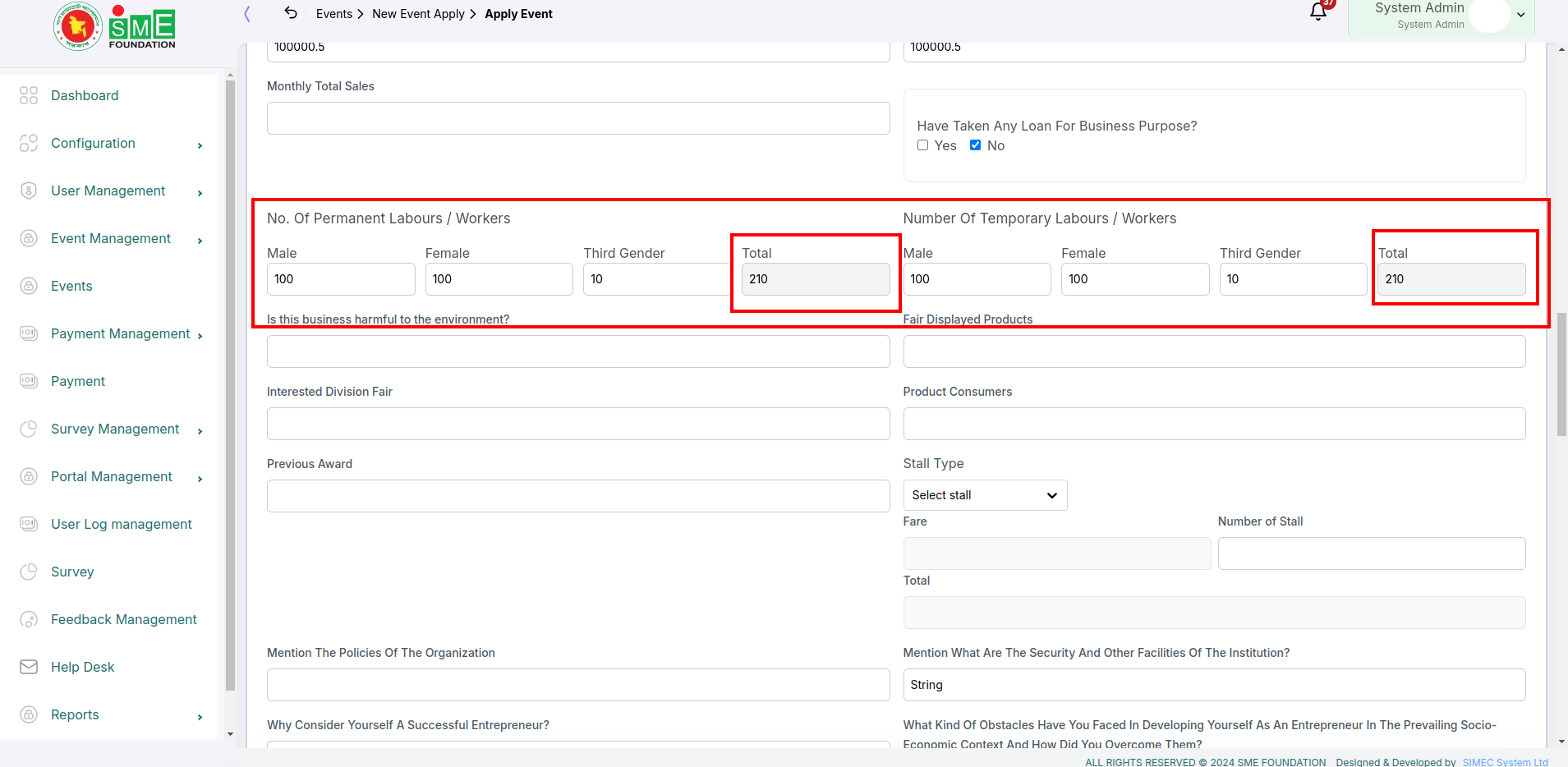
Task: Click the user avatar circle
Action: [1489, 15]
